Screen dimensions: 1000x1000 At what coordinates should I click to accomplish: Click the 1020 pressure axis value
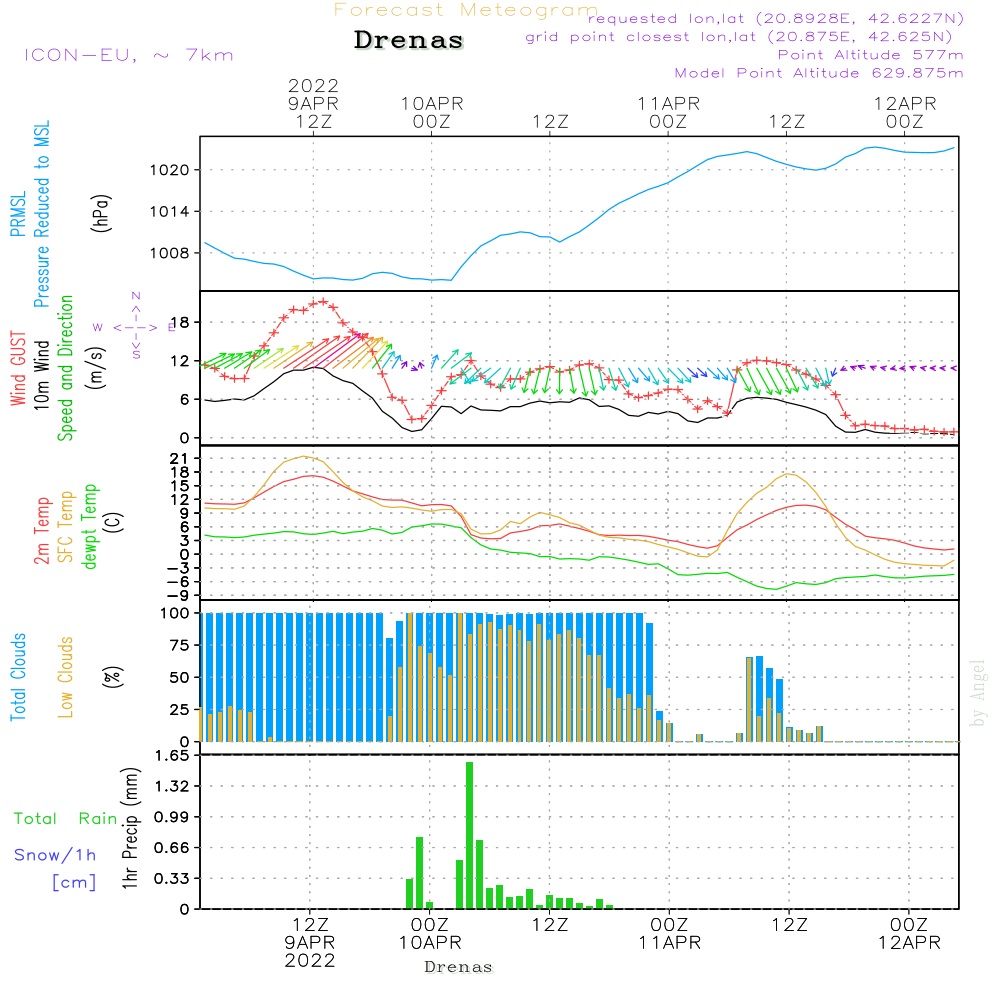(x=170, y=170)
